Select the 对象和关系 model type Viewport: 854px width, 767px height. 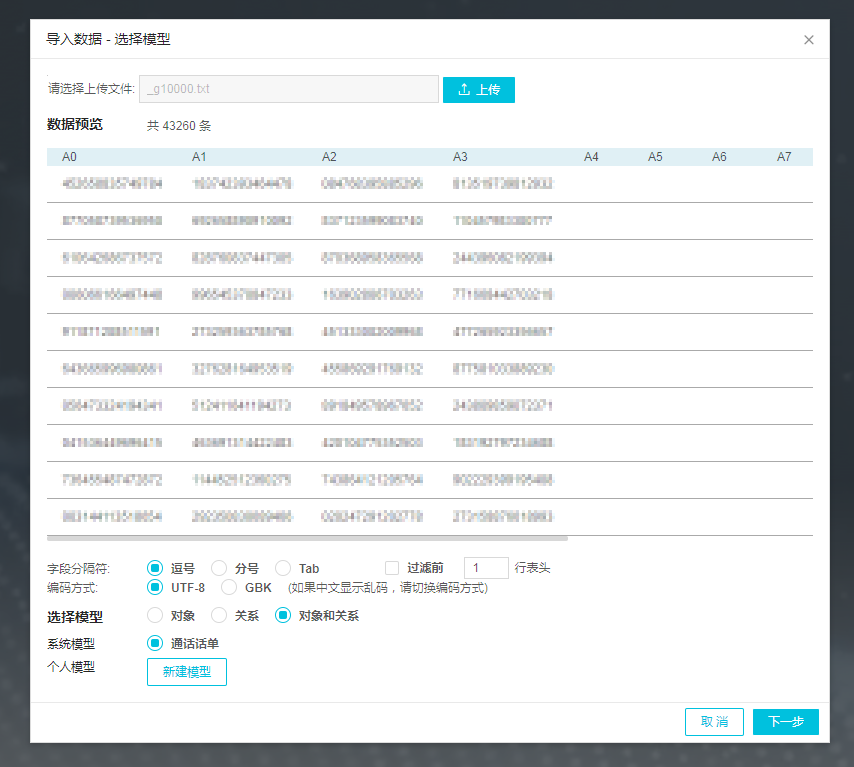click(x=283, y=616)
